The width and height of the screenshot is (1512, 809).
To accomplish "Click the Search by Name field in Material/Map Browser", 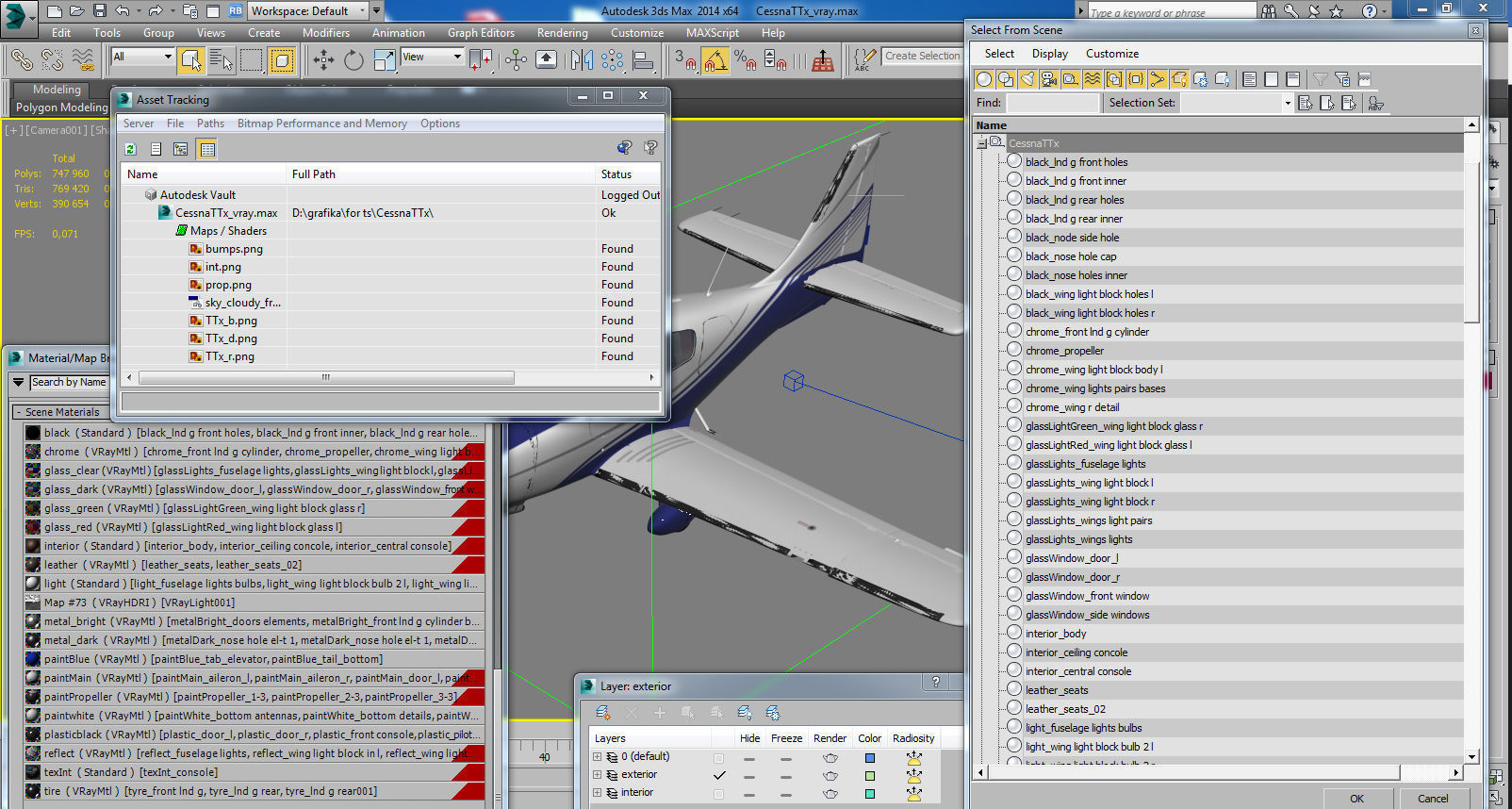I will tap(69, 383).
